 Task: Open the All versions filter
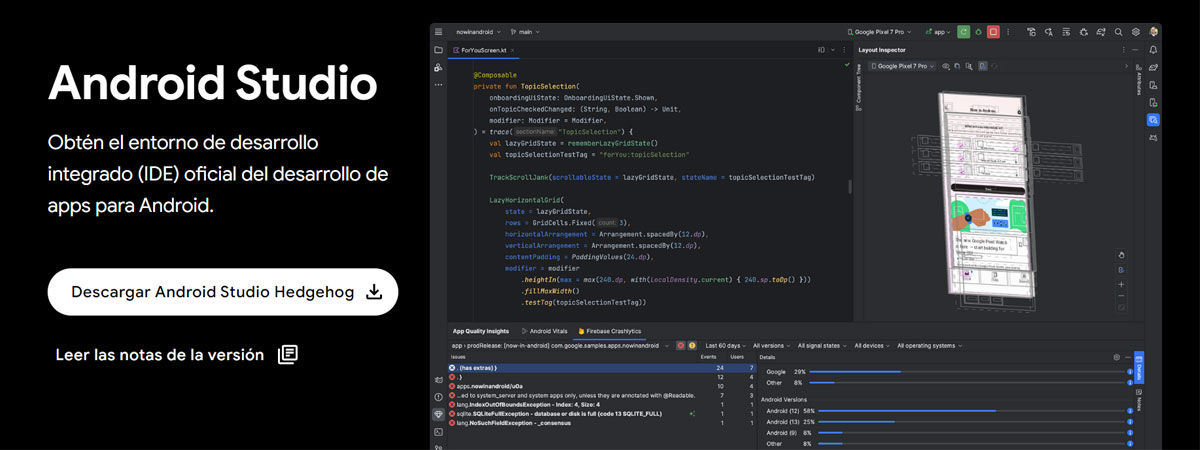pos(770,345)
